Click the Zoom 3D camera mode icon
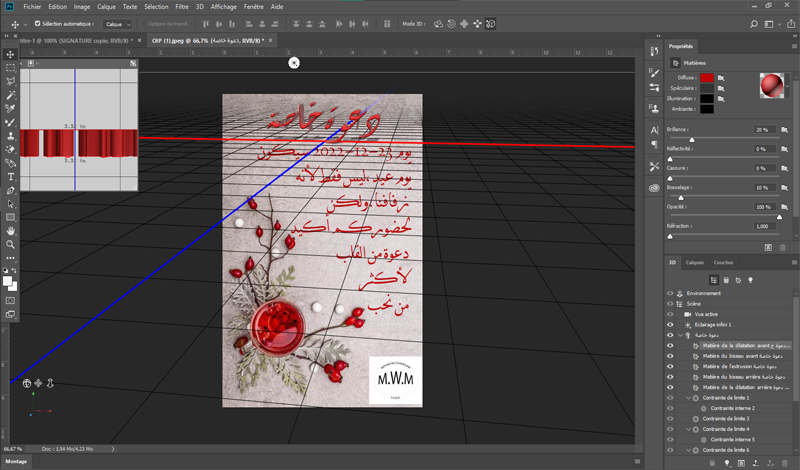This screenshot has width=800, height=470. click(x=490, y=24)
